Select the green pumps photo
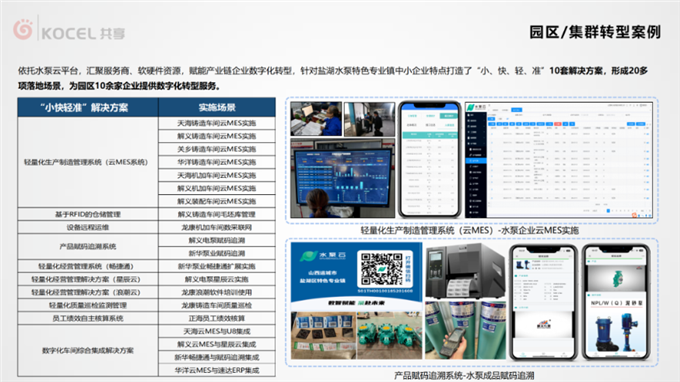Screen dimensions: 680x382 click(x=389, y=335)
